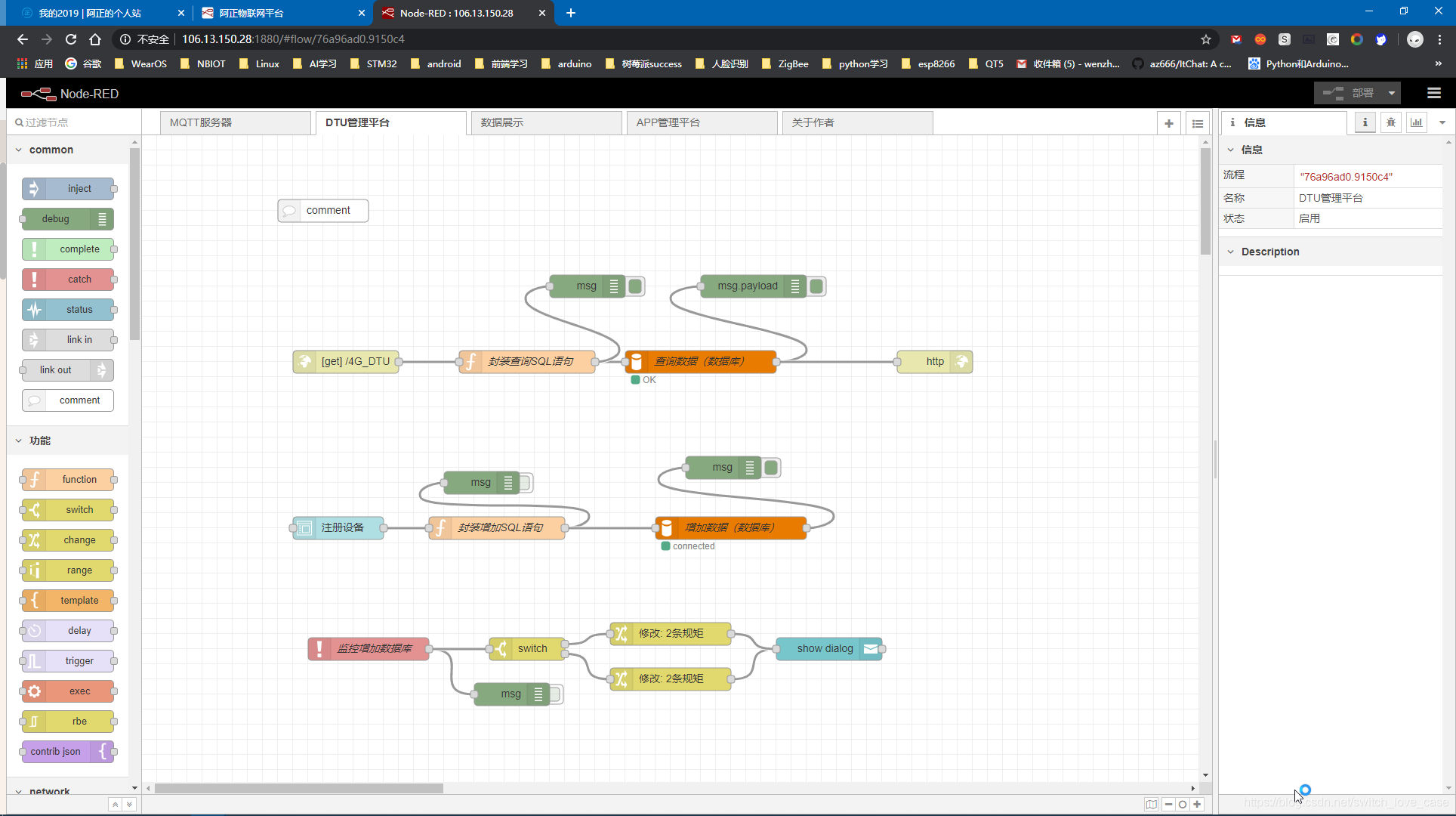Open the dashboard chart sidebar tab
Viewport: 1456px width, 816px height.
tap(1417, 122)
